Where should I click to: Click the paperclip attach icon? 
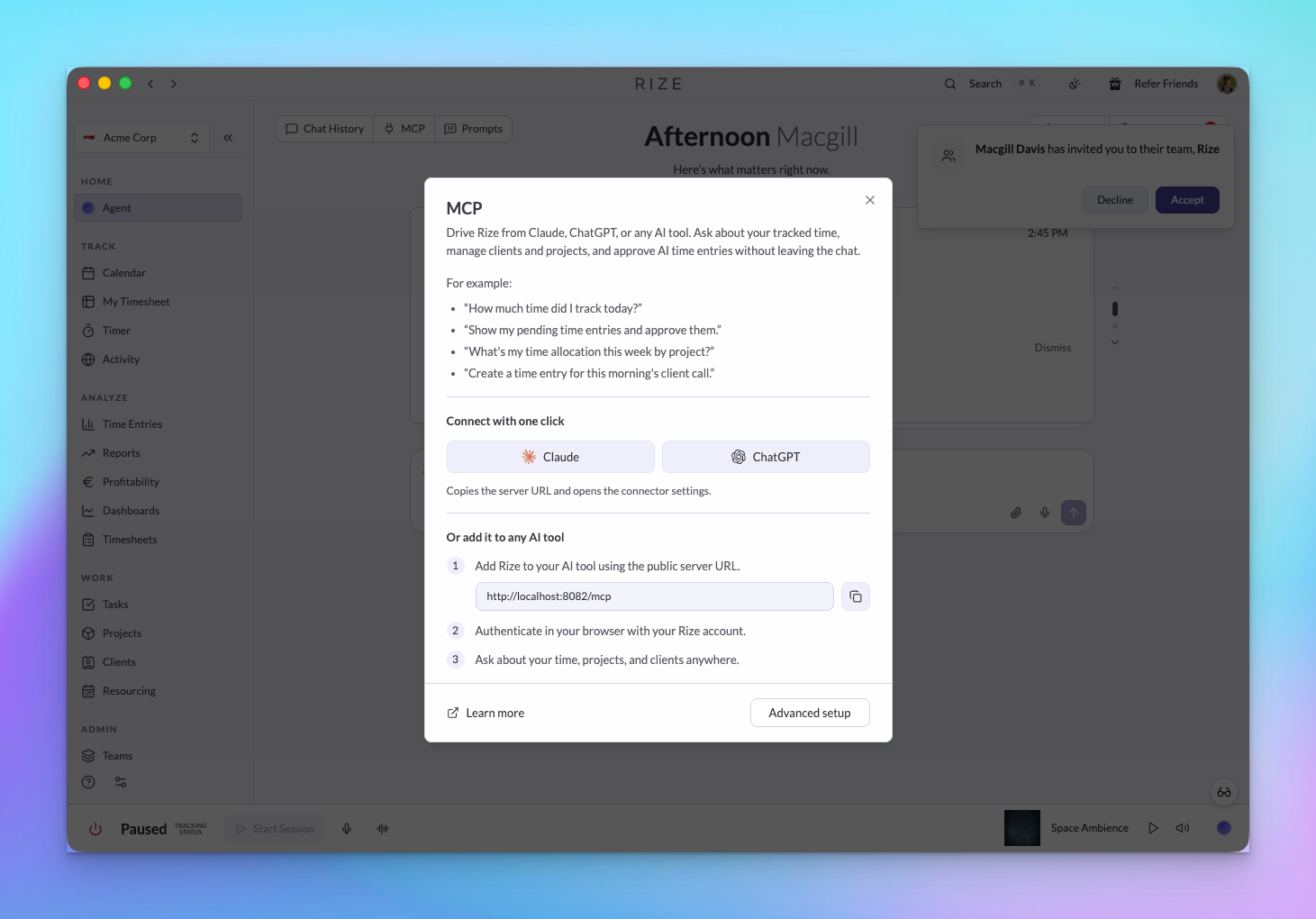pos(1016,513)
